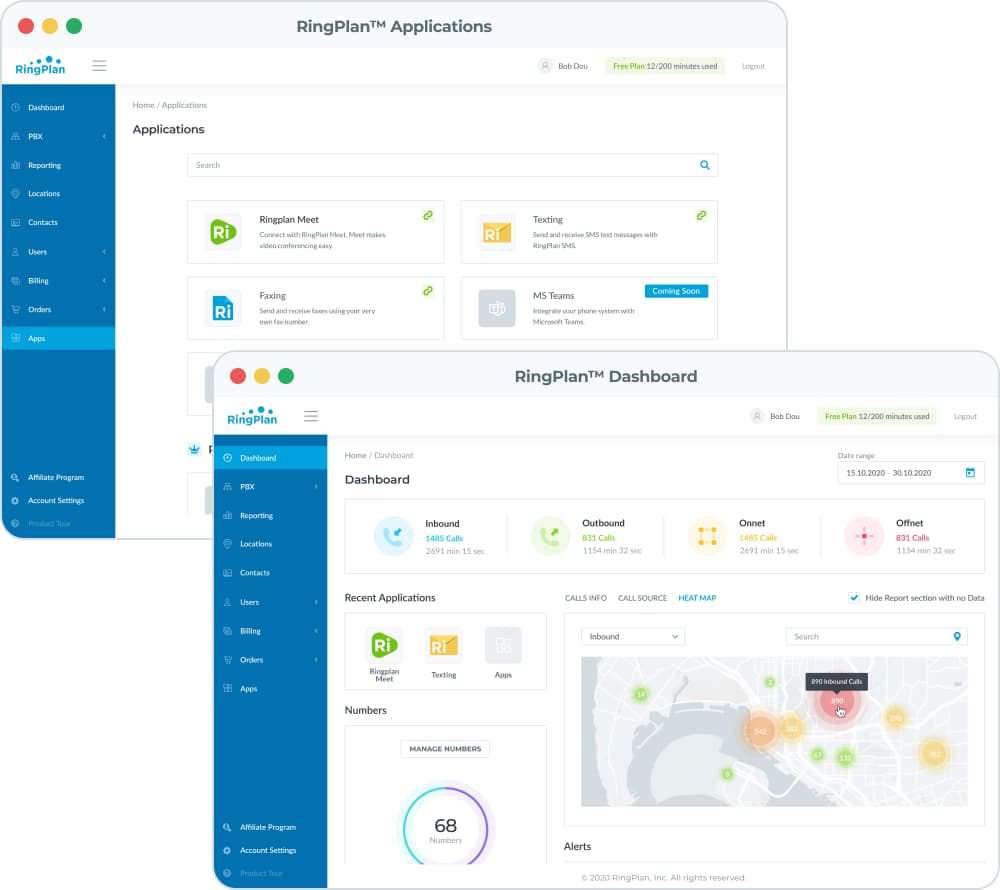This screenshot has height=890, width=1000.
Task: Open the date range calendar icon
Action: [970, 472]
